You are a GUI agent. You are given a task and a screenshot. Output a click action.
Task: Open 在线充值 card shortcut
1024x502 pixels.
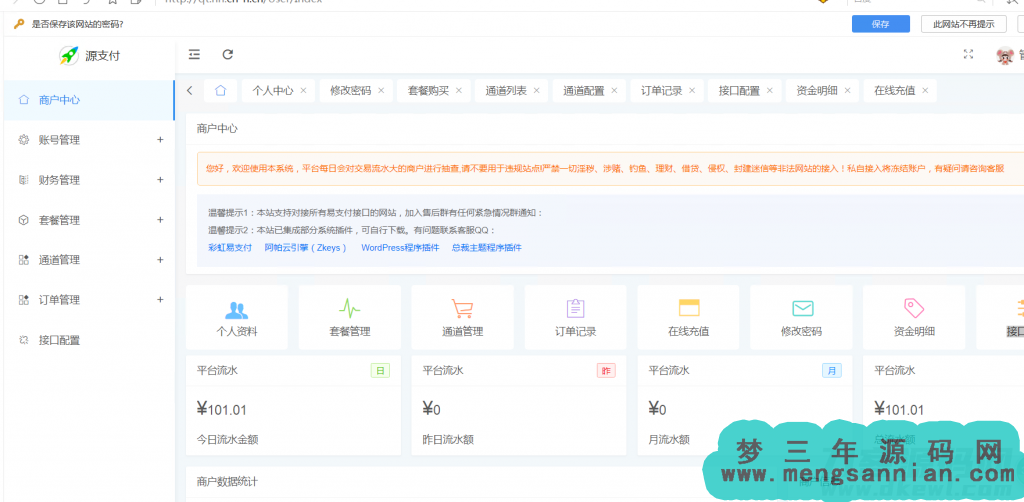coord(688,317)
